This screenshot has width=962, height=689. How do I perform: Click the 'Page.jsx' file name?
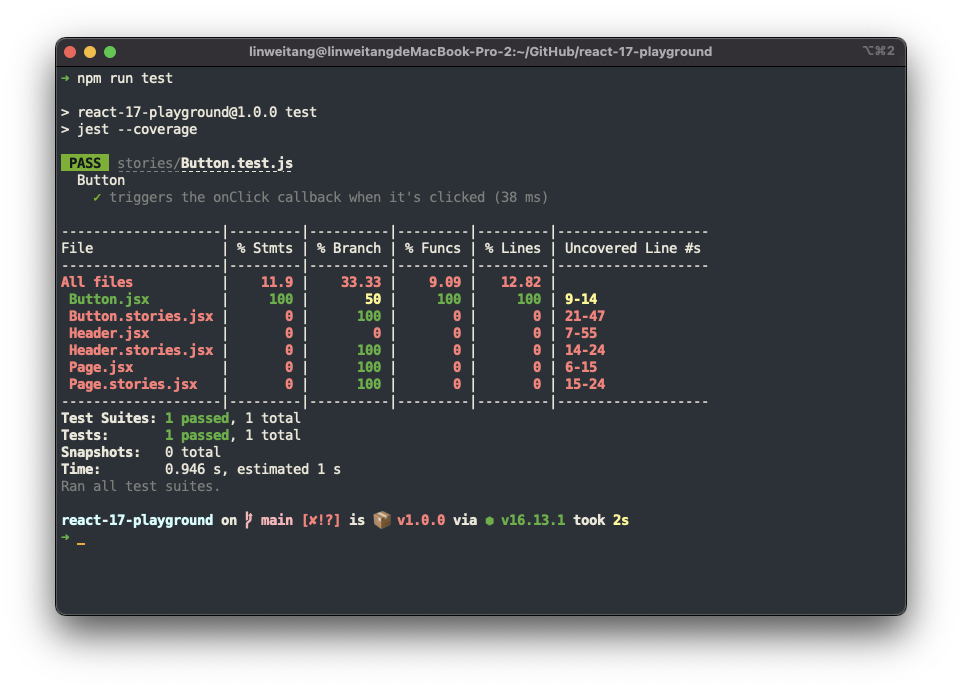tap(101, 368)
